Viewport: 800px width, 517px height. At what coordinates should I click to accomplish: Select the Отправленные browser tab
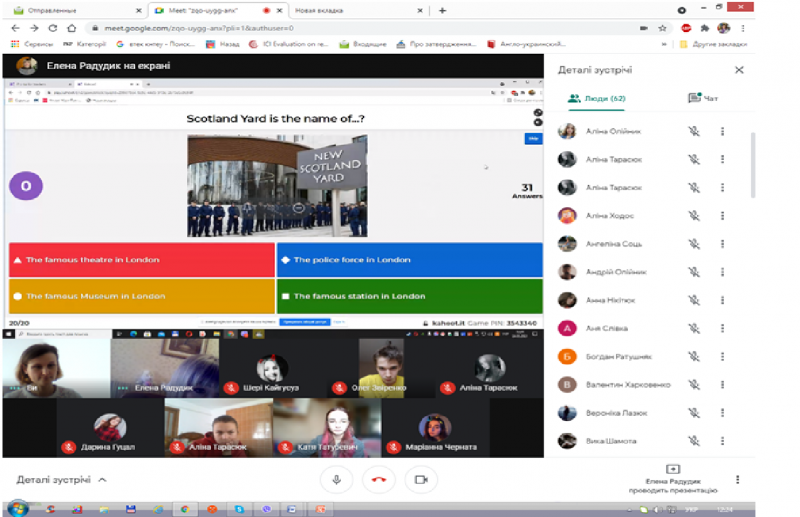click(76, 10)
